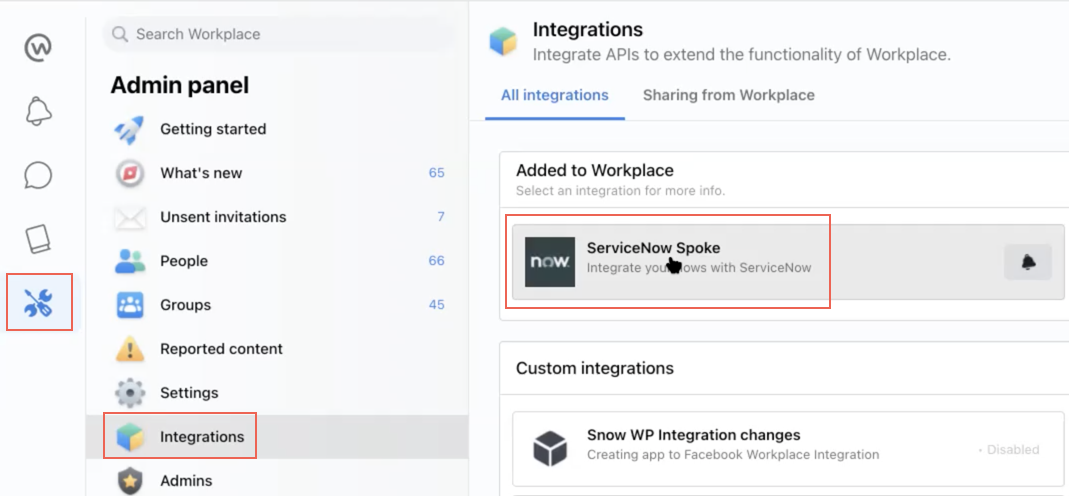Click the Disabled status label
The width and height of the screenshot is (1069, 496).
[x=1009, y=450]
